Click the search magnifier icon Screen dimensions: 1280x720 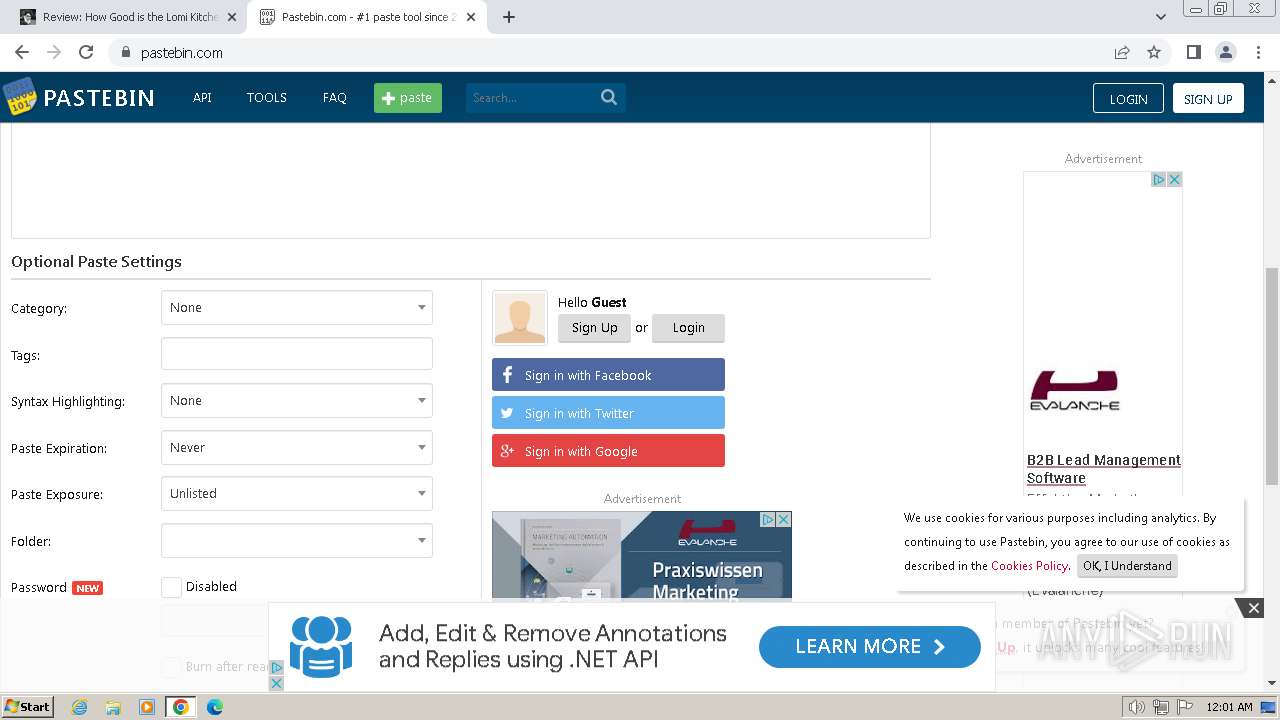609,97
